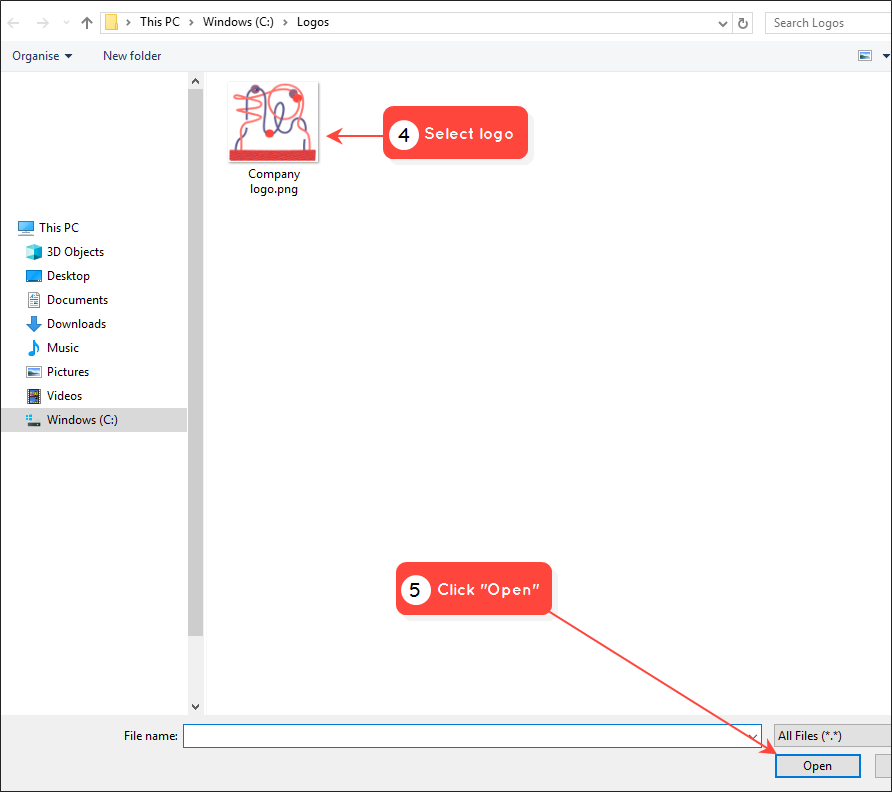The image size is (892, 792).
Task: Expand the chevron between This PC and Windows (C:)
Action: (191, 22)
